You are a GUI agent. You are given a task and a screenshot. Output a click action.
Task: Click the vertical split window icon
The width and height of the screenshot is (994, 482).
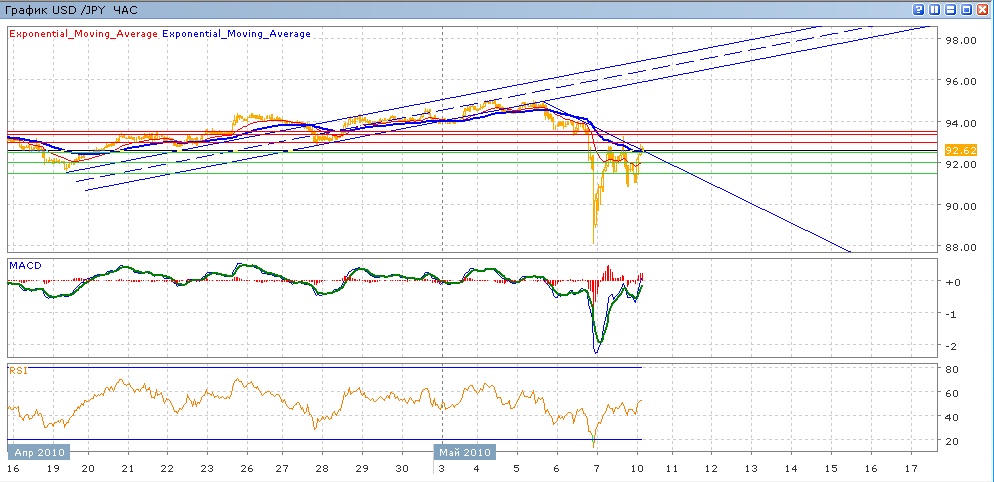935,9
